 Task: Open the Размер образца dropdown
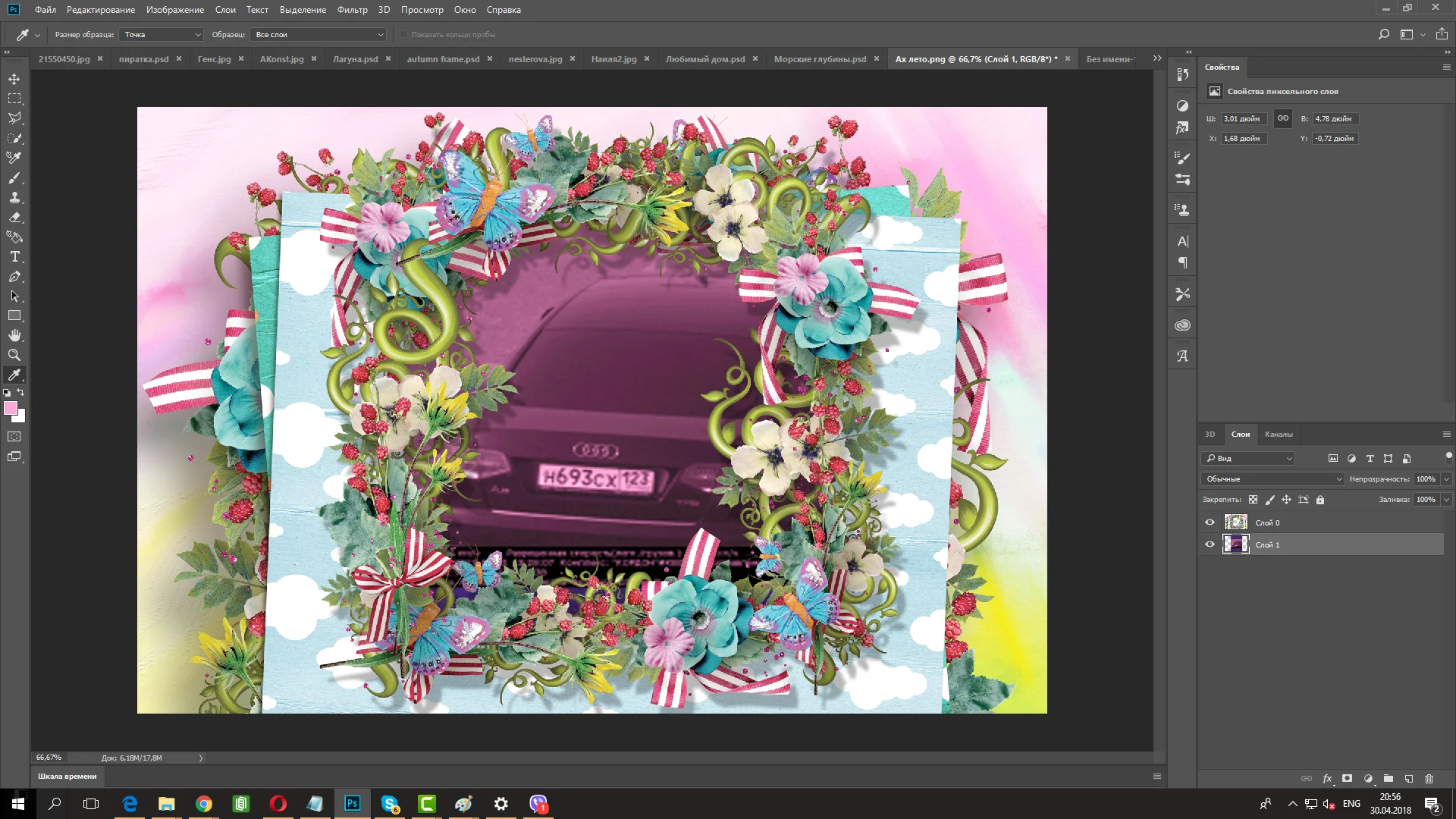(x=162, y=35)
